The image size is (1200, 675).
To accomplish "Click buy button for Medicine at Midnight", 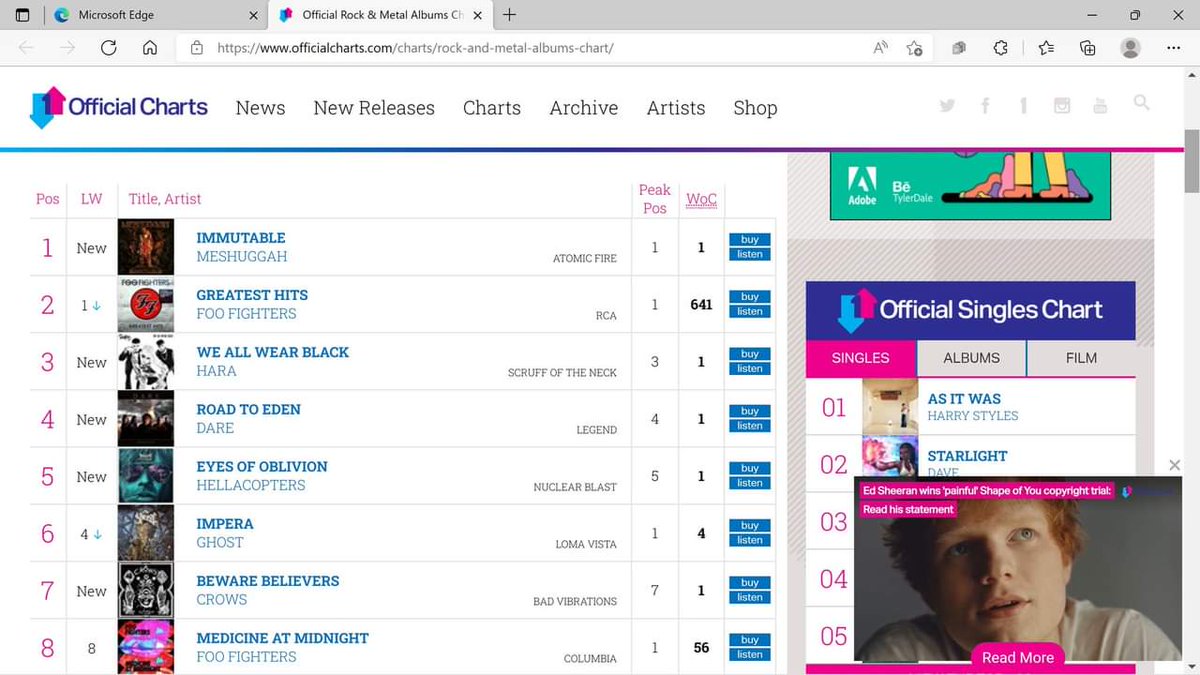I will [x=750, y=640].
